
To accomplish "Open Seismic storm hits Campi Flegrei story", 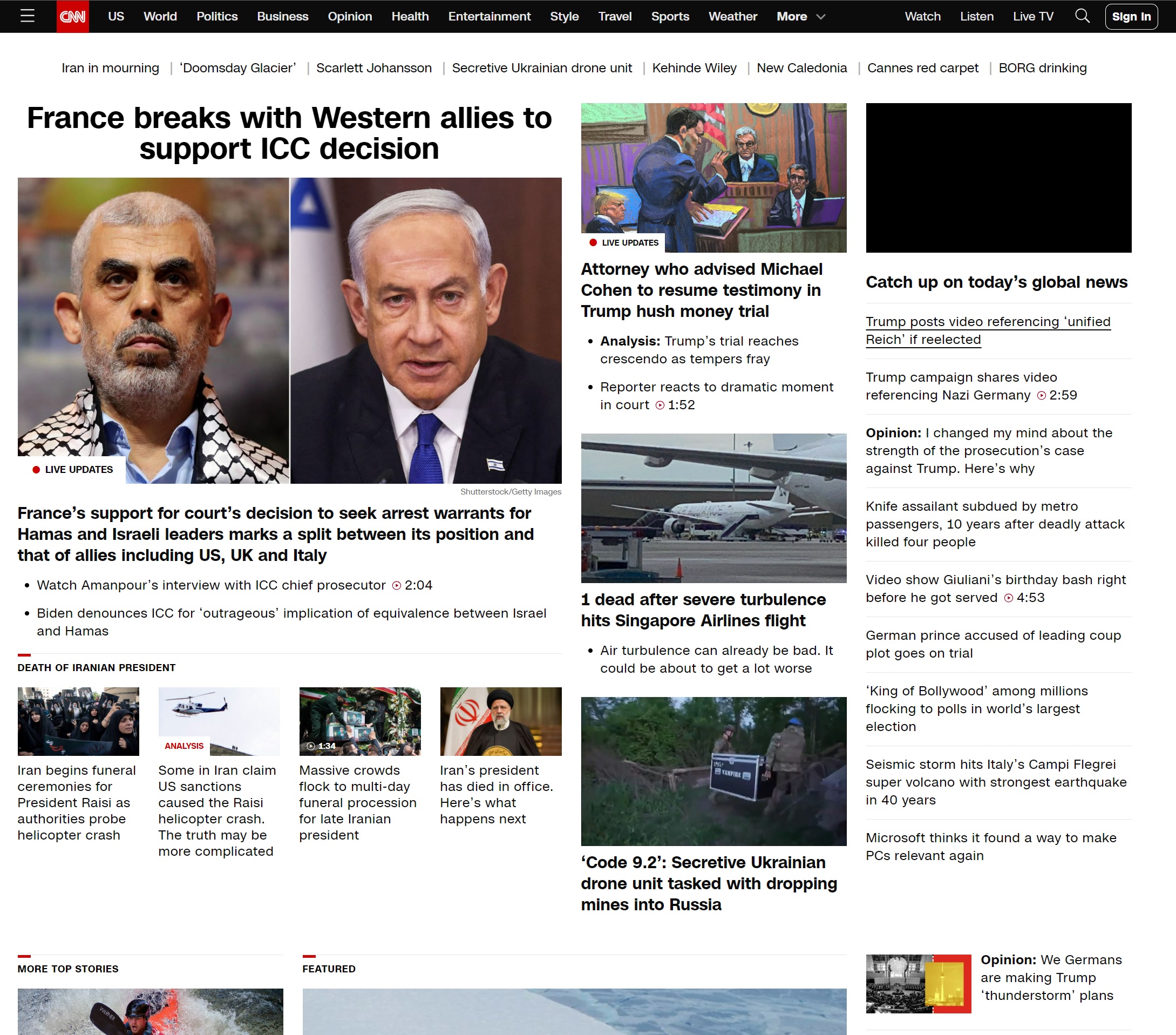I will (x=996, y=782).
